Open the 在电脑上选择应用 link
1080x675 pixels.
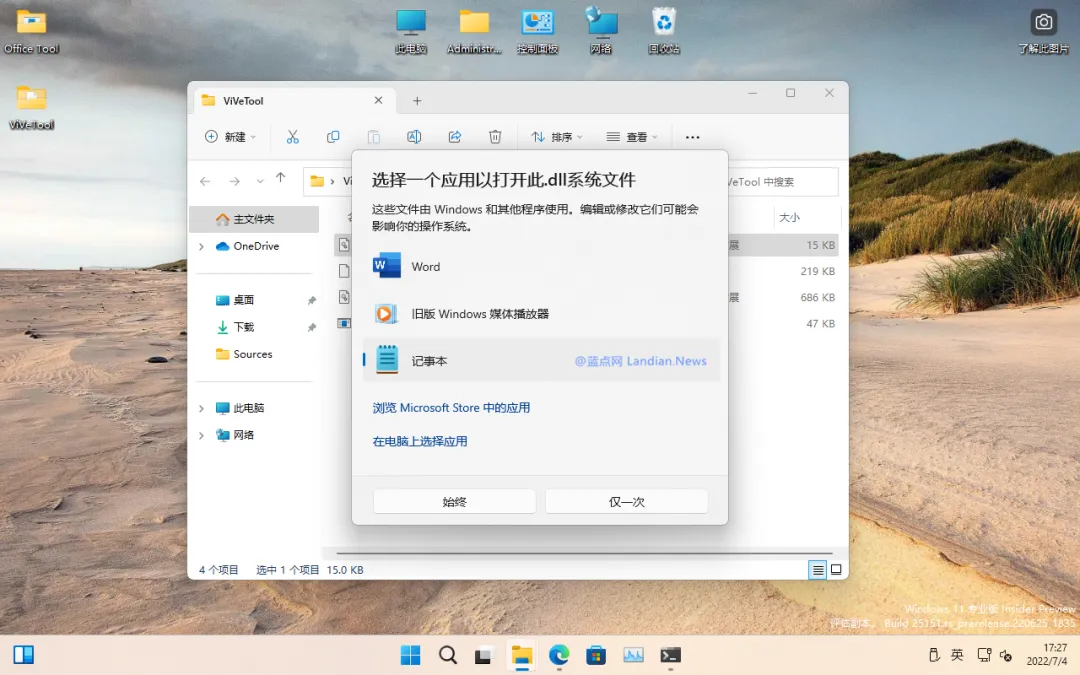419,441
